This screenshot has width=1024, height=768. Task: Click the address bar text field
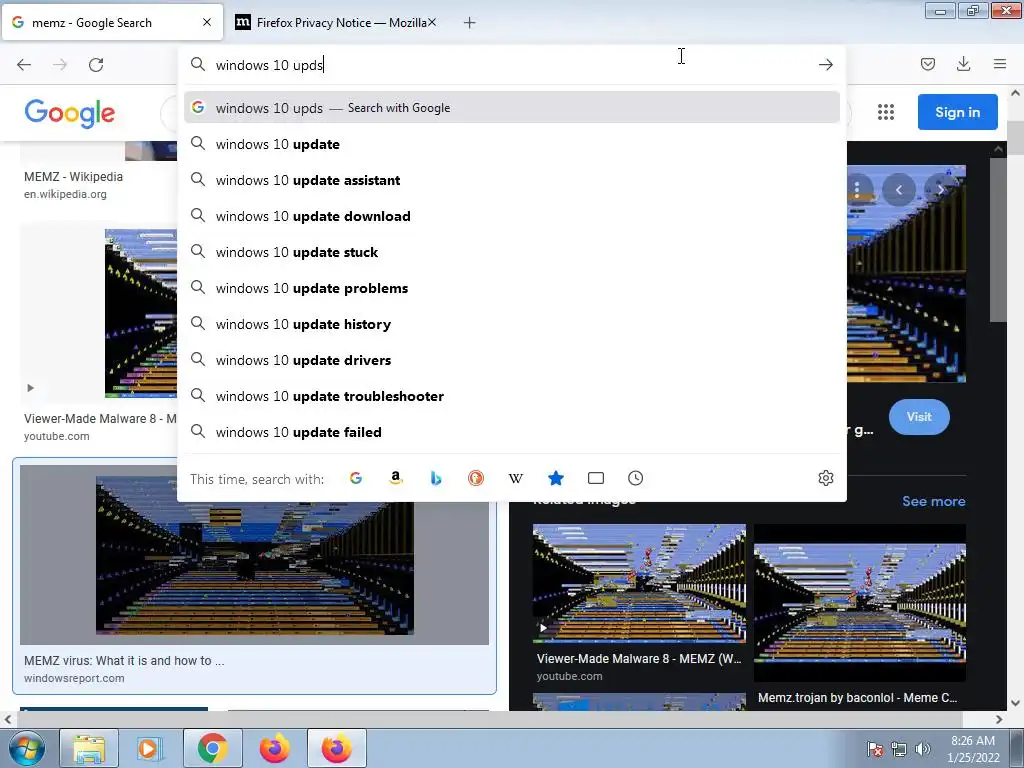click(512, 65)
